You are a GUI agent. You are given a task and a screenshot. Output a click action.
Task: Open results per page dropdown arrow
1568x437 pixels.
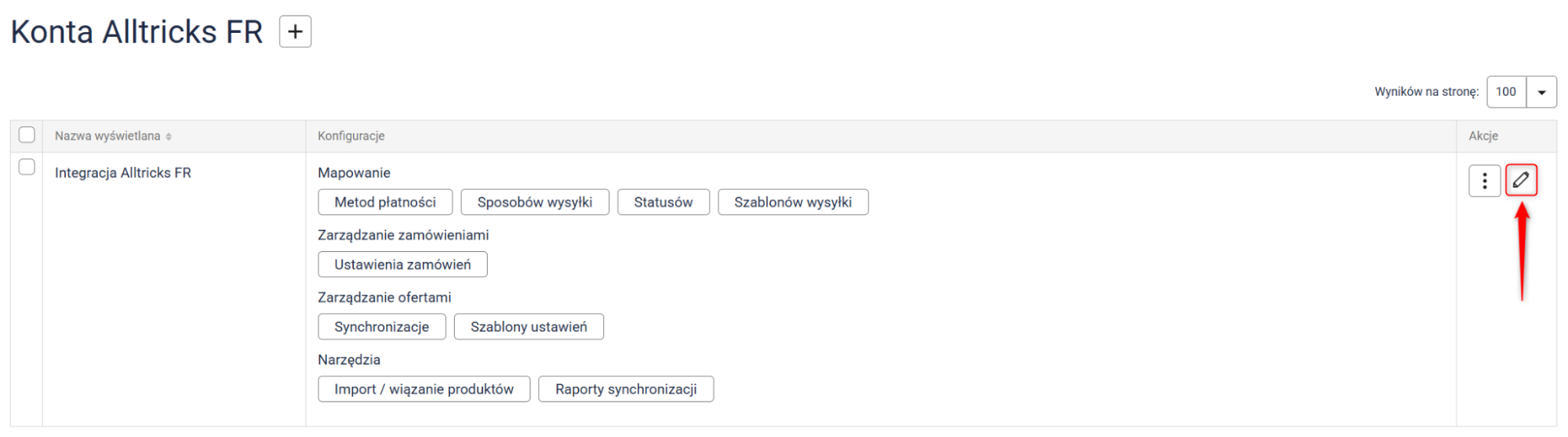(1541, 92)
